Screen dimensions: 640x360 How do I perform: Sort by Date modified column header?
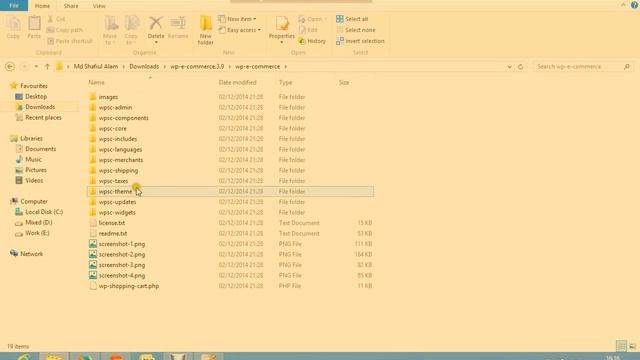(238, 82)
